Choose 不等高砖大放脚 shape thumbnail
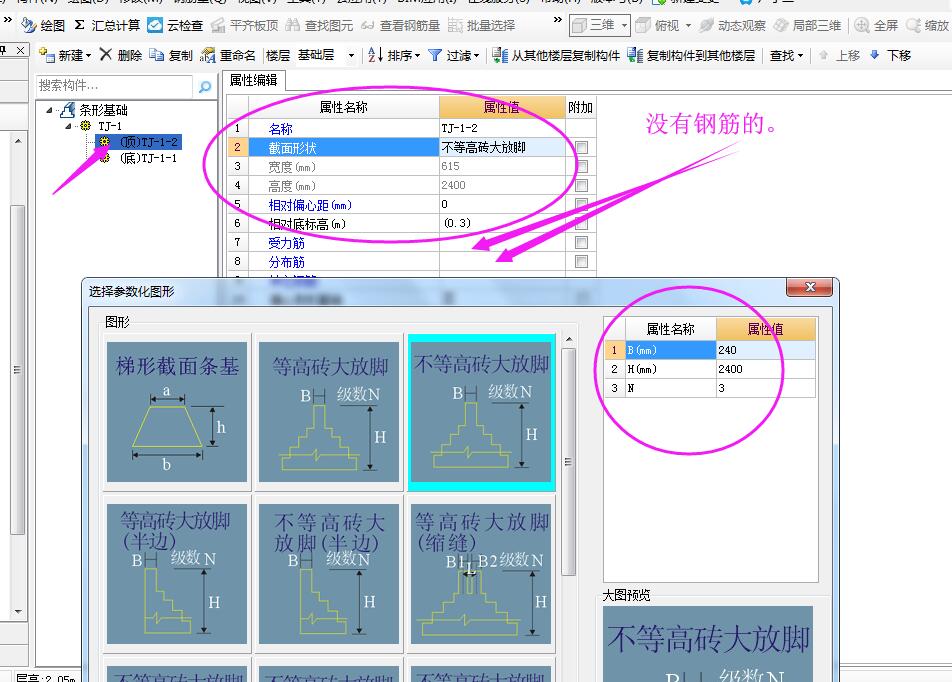Image resolution: width=952 pixels, height=682 pixels. click(481, 412)
